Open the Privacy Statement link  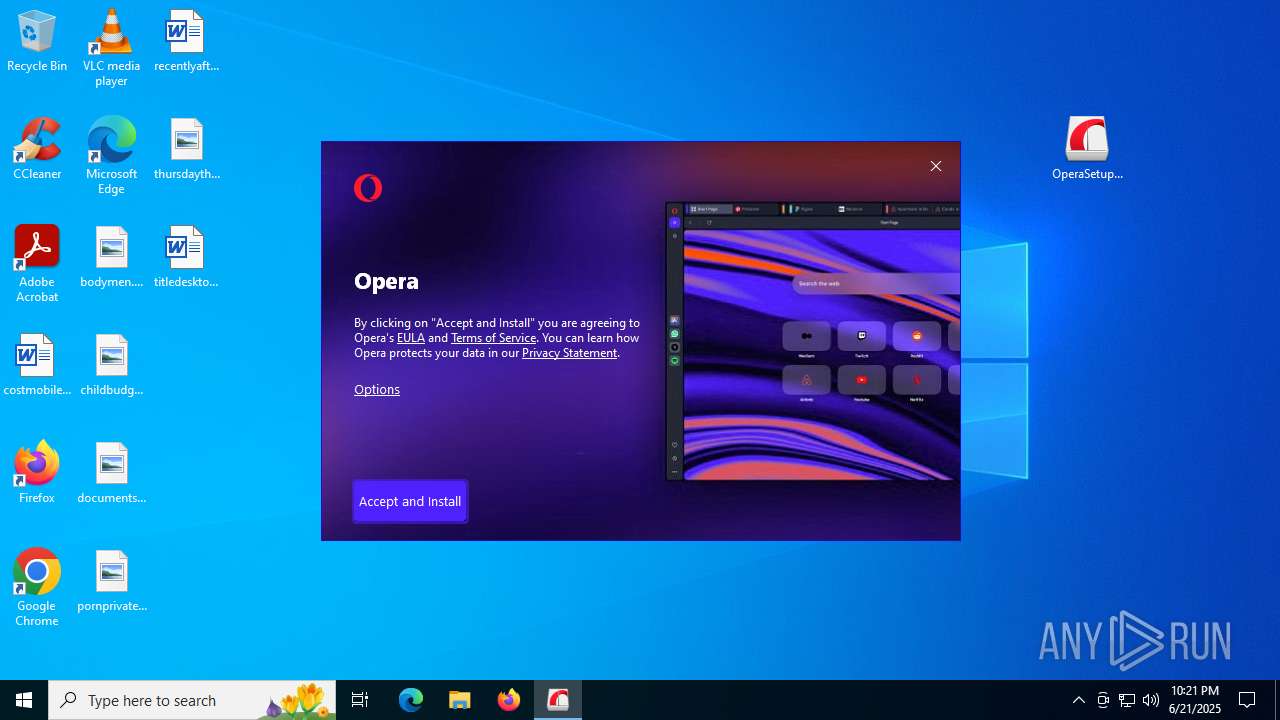point(569,353)
